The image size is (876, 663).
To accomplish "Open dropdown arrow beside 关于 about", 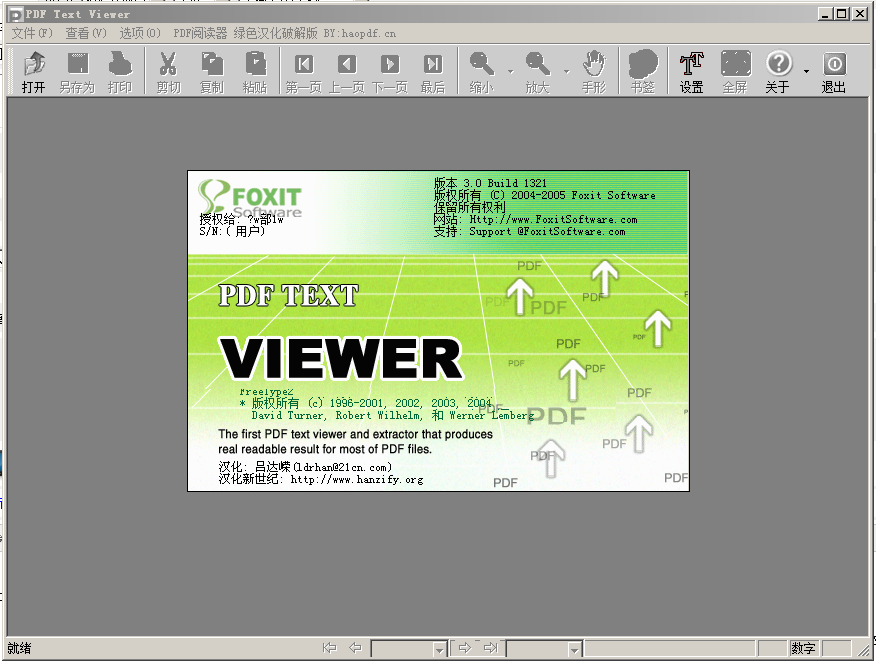I will point(806,71).
